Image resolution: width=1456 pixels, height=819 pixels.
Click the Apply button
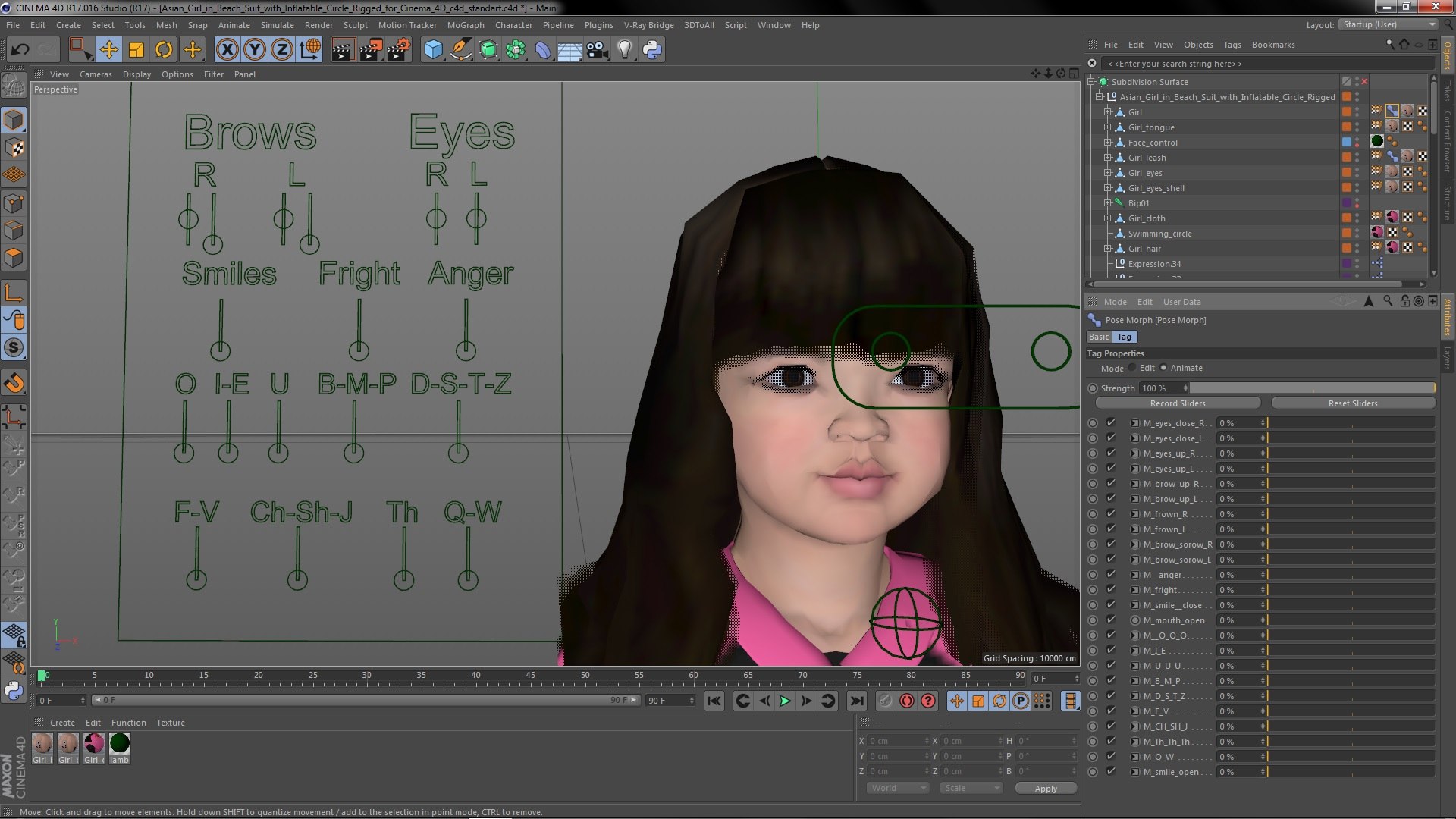point(1046,789)
